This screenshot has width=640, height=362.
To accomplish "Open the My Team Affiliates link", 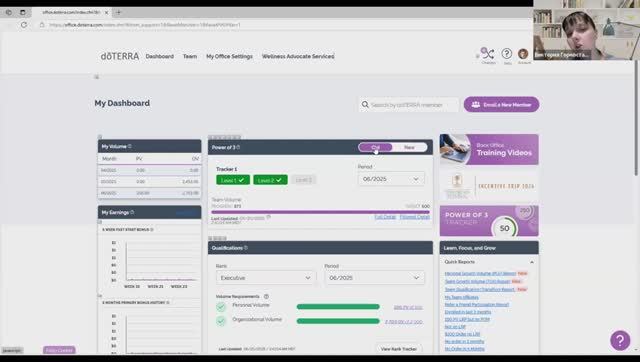I will (x=461, y=297).
